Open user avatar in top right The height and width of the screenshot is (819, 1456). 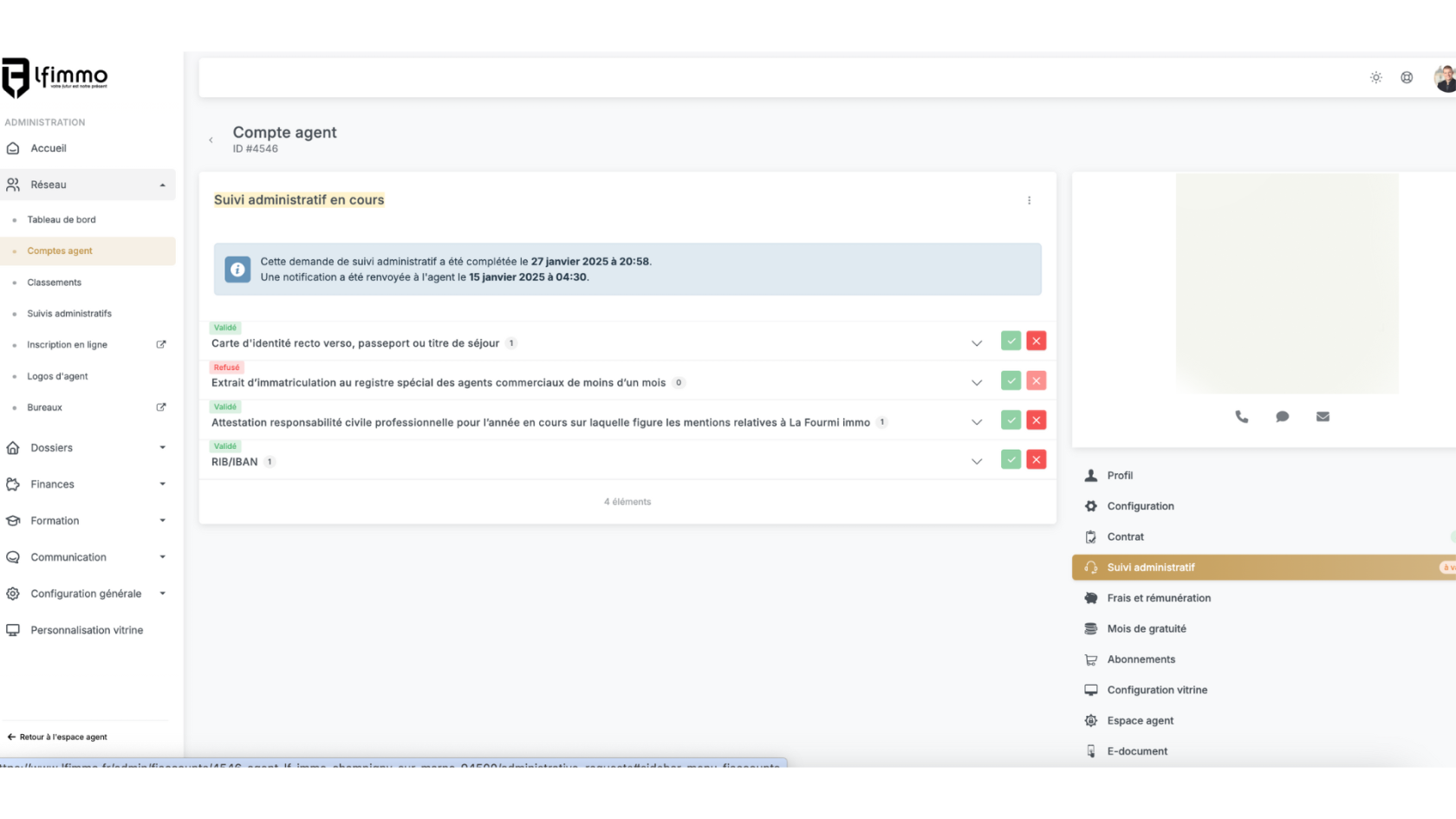[x=1444, y=78]
